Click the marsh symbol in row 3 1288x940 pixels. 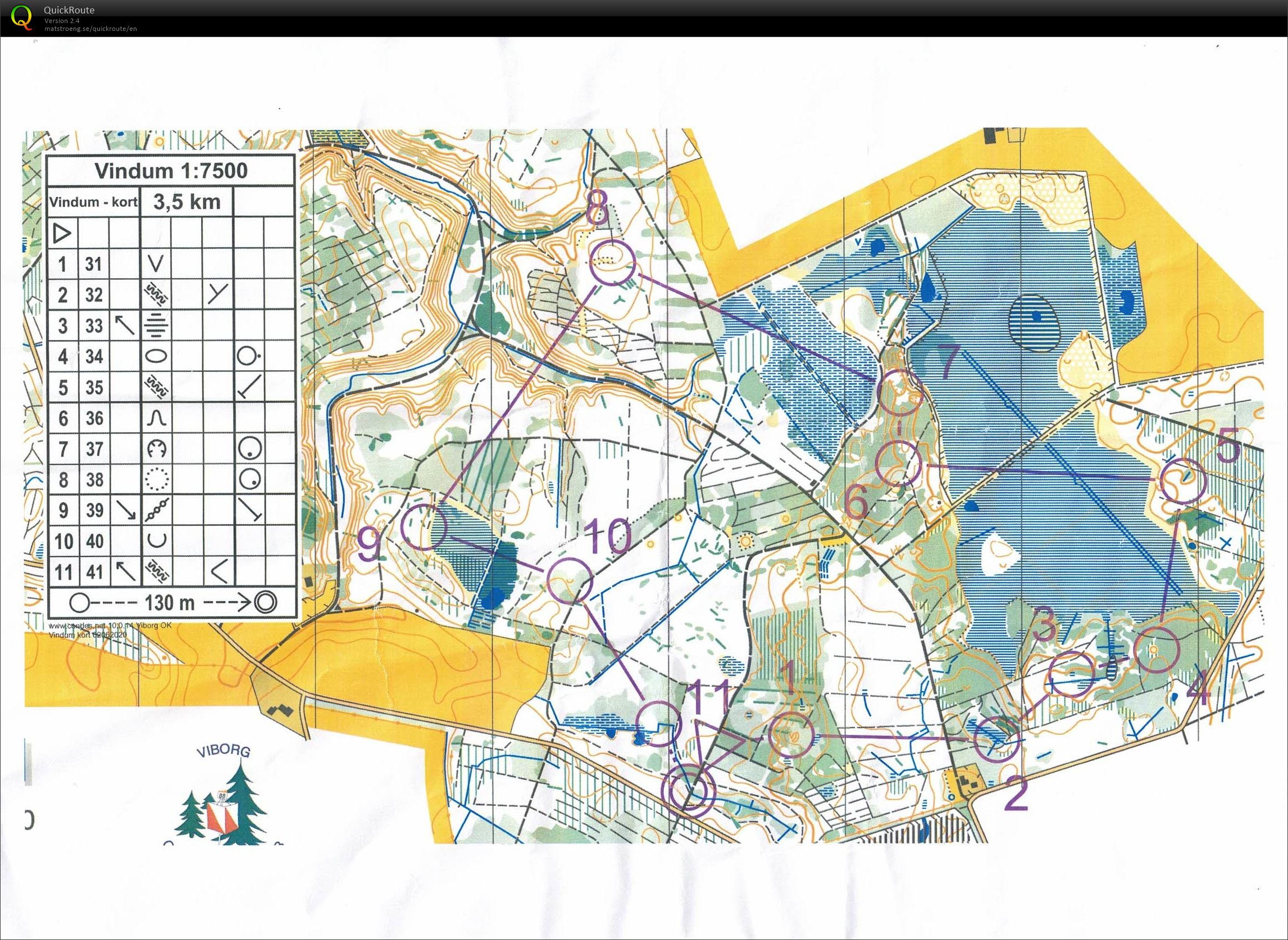click(155, 326)
